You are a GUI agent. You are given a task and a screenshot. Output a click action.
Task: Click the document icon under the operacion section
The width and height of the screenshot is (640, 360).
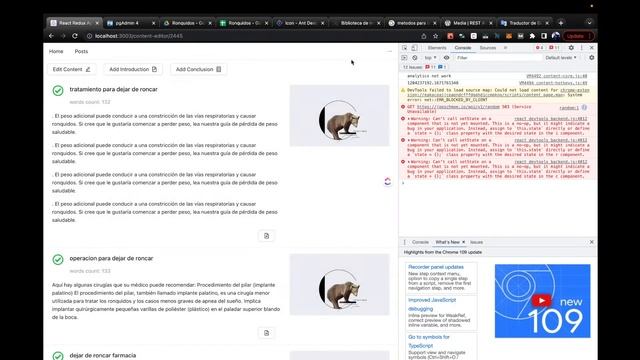tap(267, 333)
